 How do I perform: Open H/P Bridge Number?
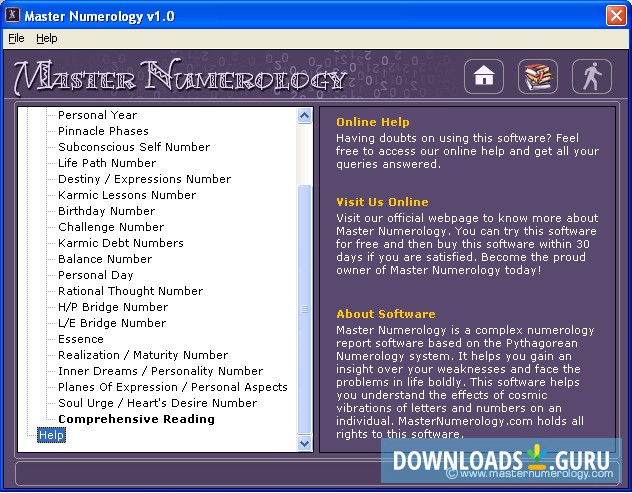[113, 307]
